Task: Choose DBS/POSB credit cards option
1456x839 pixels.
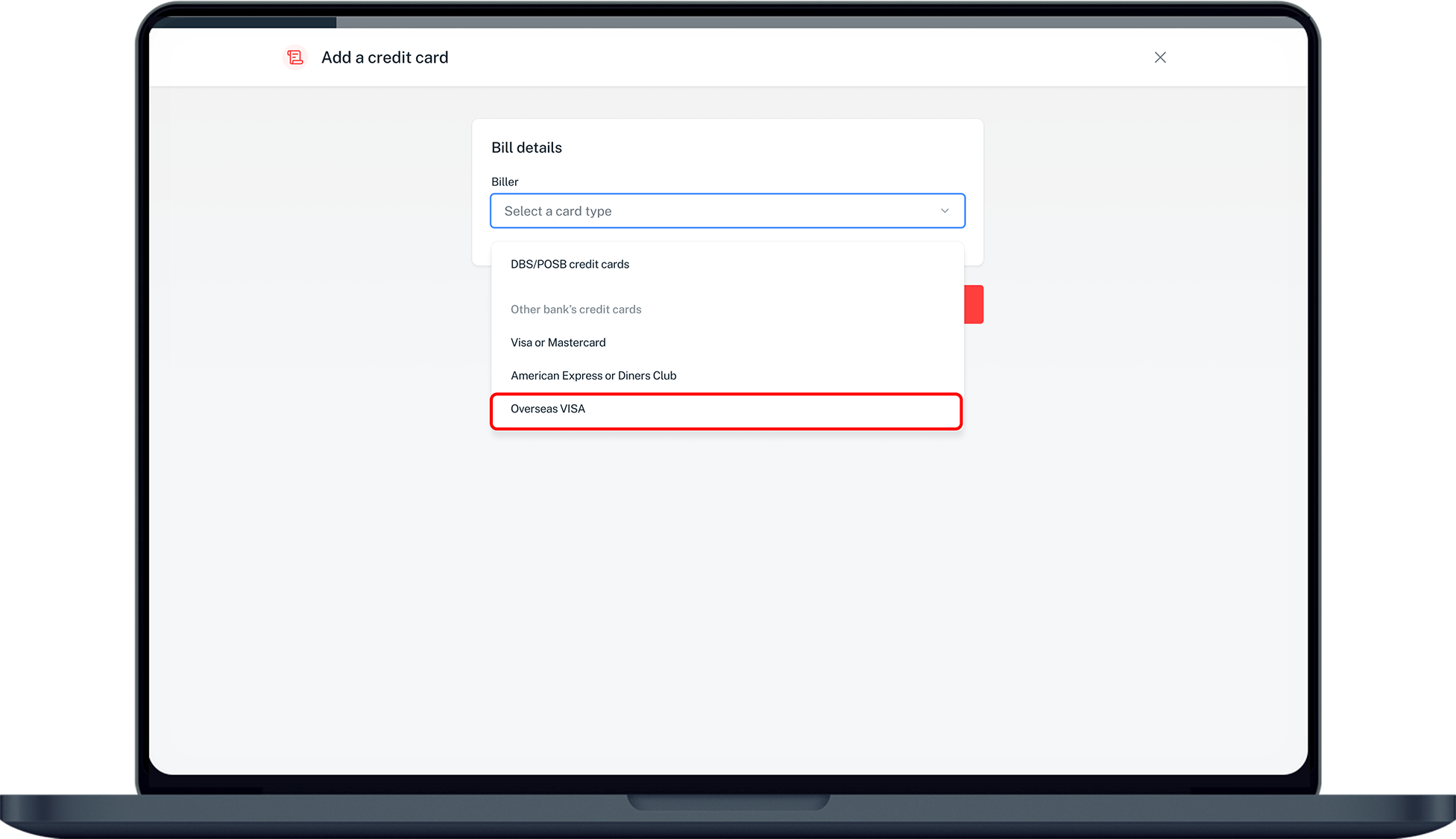Action: [570, 264]
